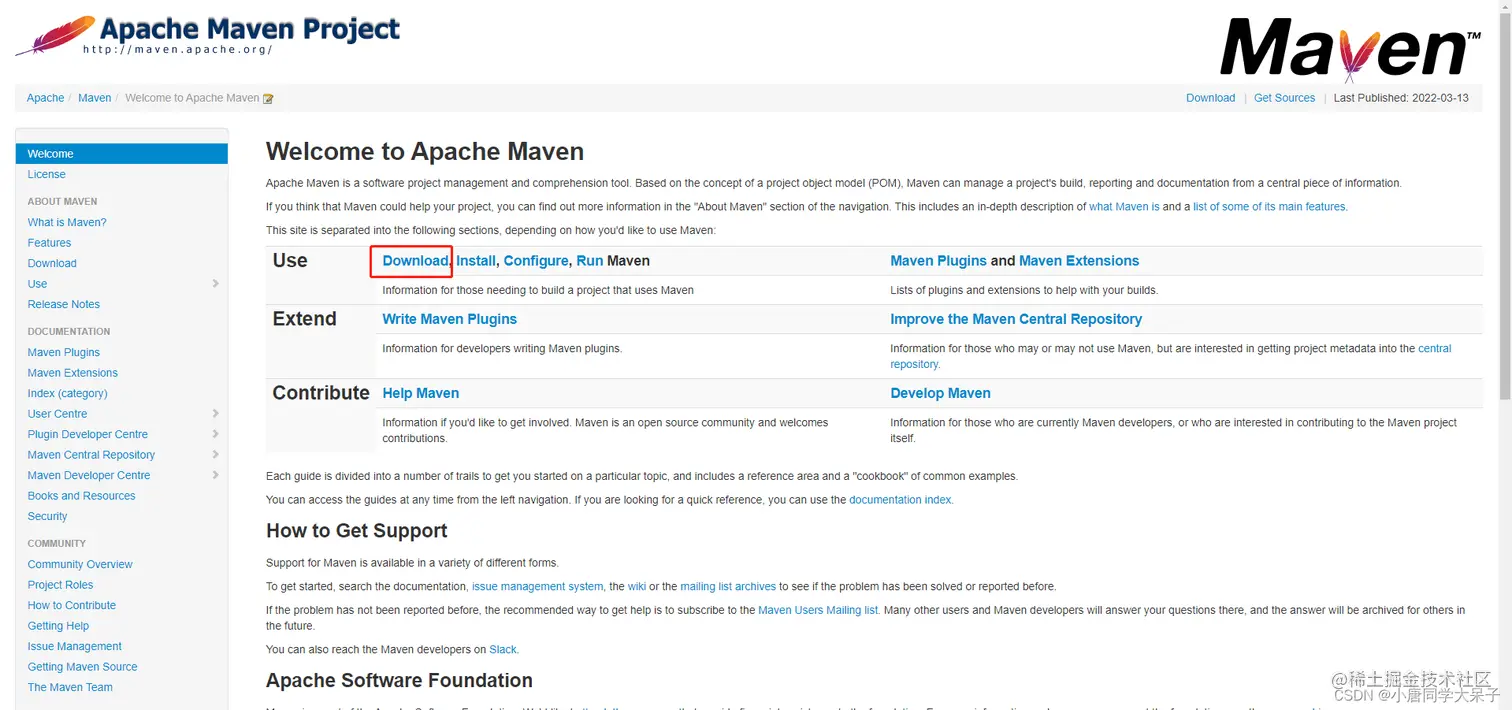This screenshot has width=1512, height=710.
Task: Open the Maven Extensions heading link in the Use row
Action: pyautogui.click(x=1079, y=261)
